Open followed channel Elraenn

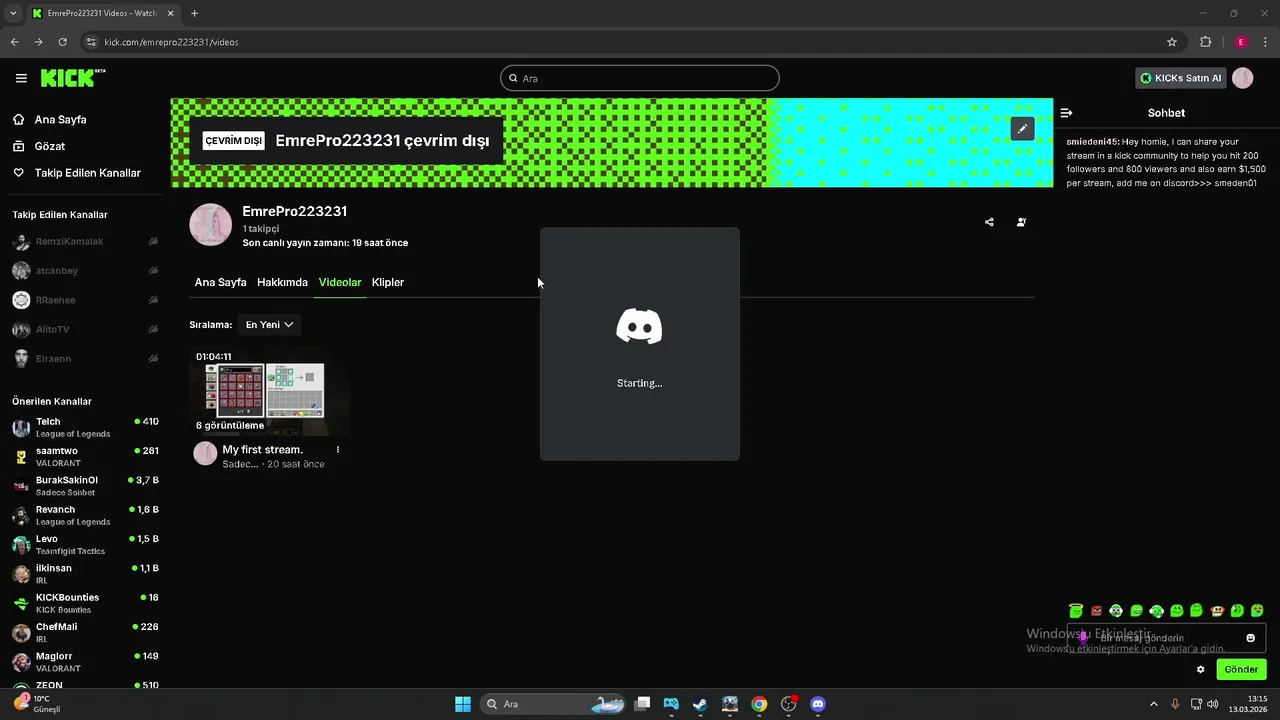click(85, 359)
